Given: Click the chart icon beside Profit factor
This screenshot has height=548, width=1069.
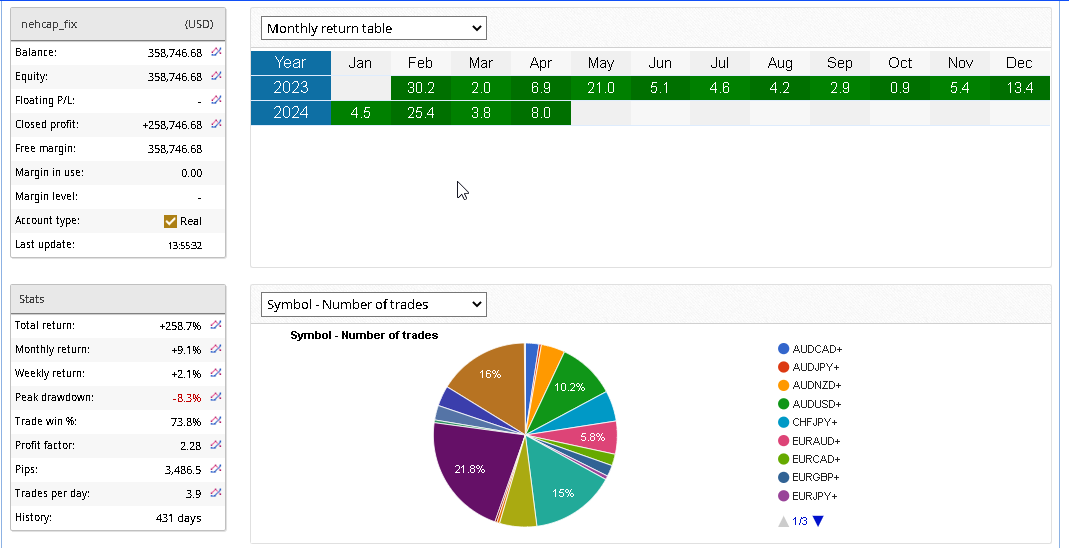Looking at the screenshot, I should (x=216, y=445).
